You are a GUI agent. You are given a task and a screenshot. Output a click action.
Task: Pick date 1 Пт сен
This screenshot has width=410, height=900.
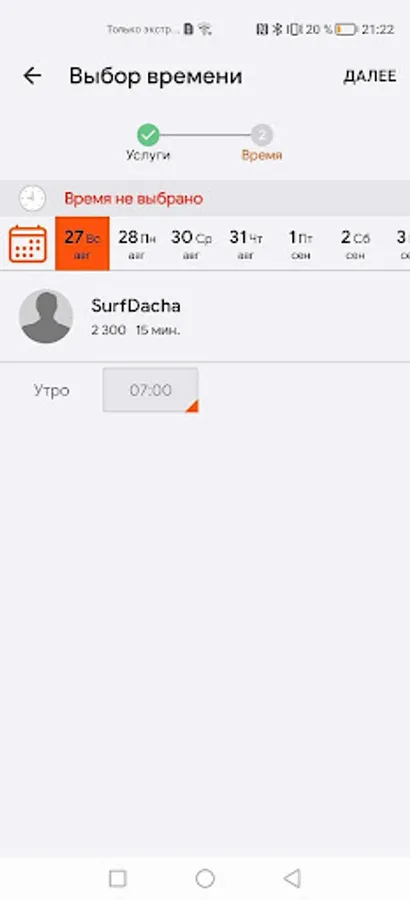300,243
